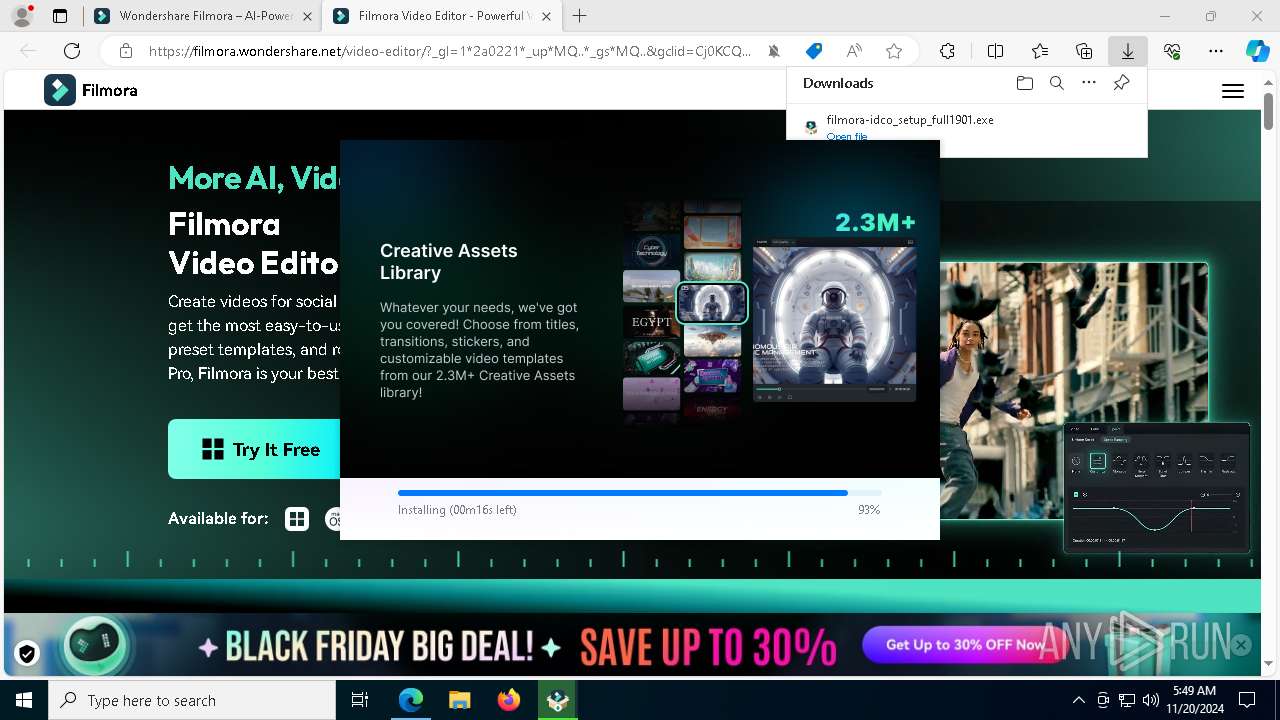Toggle the Downloads toolbar button
The width and height of the screenshot is (1280, 720).
[x=1127, y=51]
